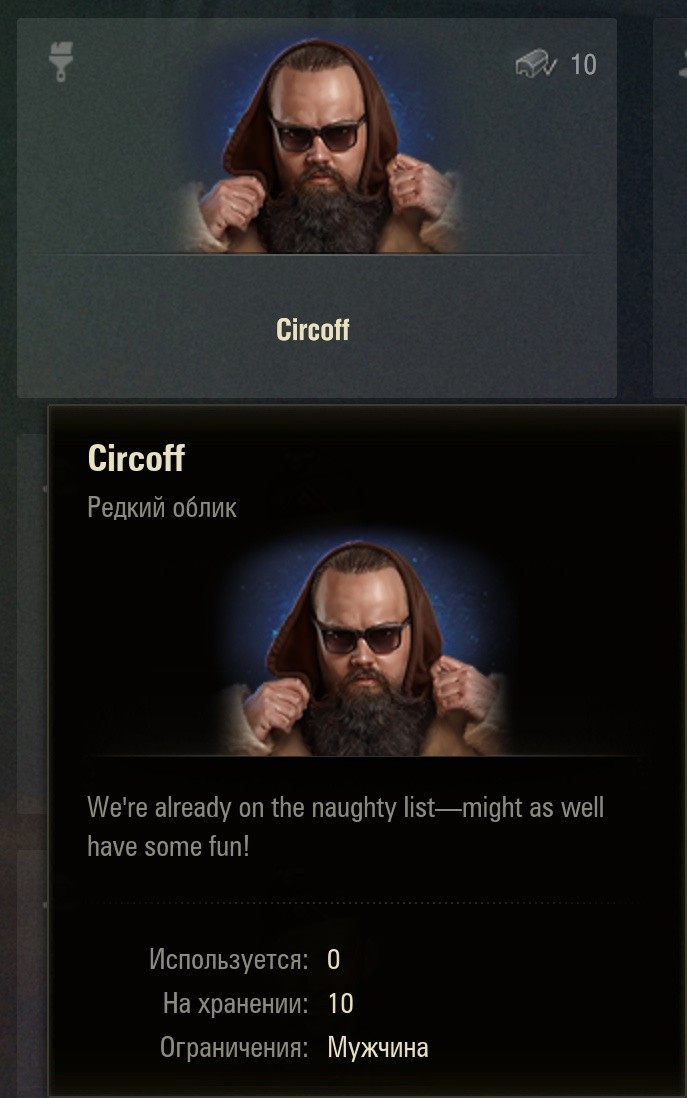Click the storage hangar icon beside 10

[x=536, y=64]
